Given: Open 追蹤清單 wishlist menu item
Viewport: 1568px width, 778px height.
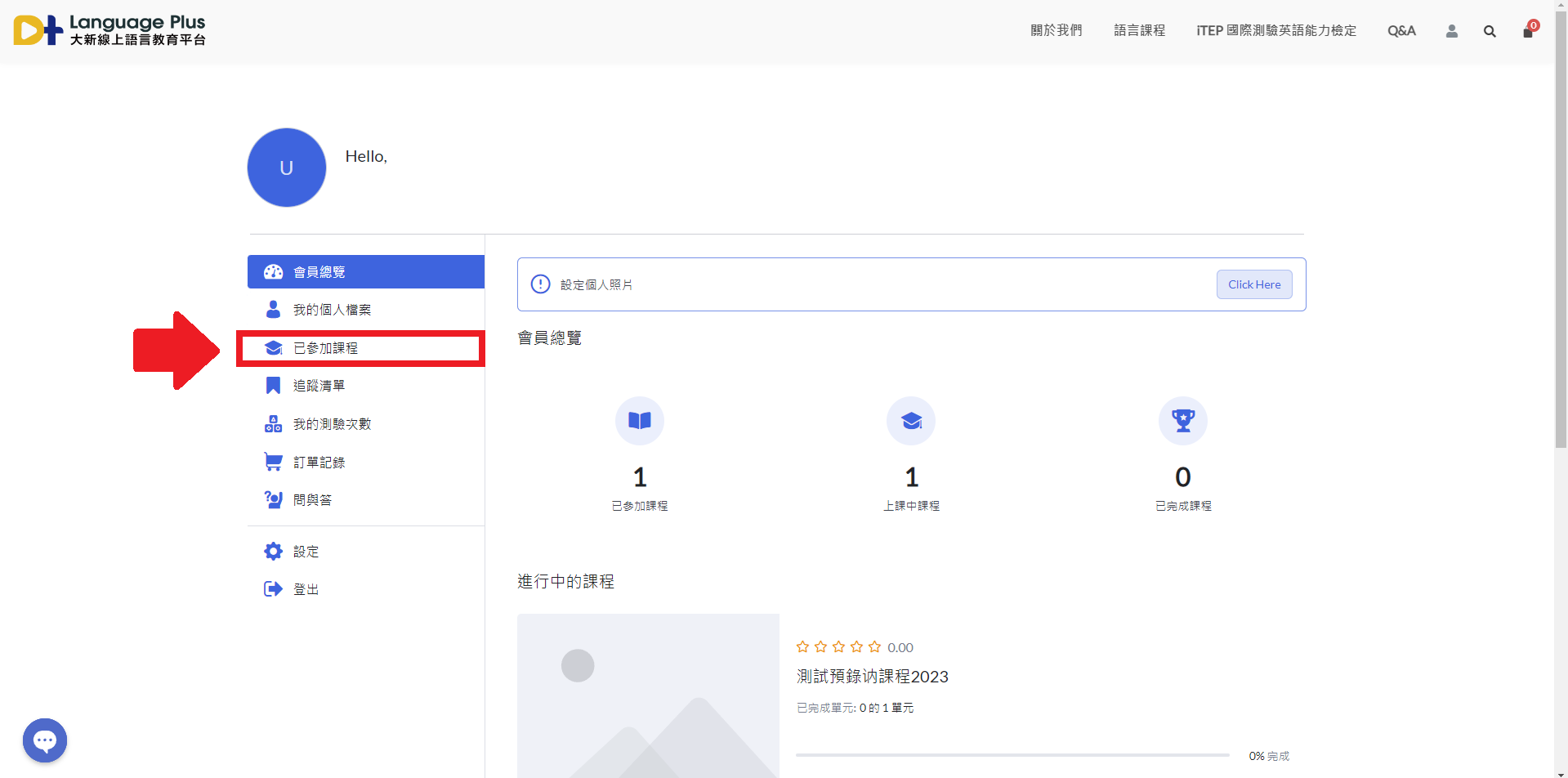Looking at the screenshot, I should coord(319,386).
